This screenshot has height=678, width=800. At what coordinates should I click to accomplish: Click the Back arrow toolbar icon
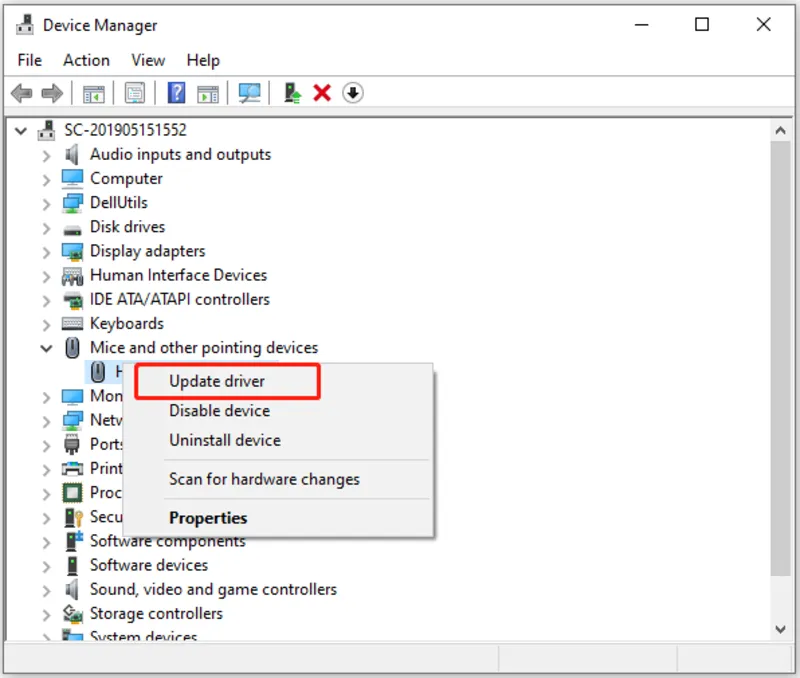21,93
